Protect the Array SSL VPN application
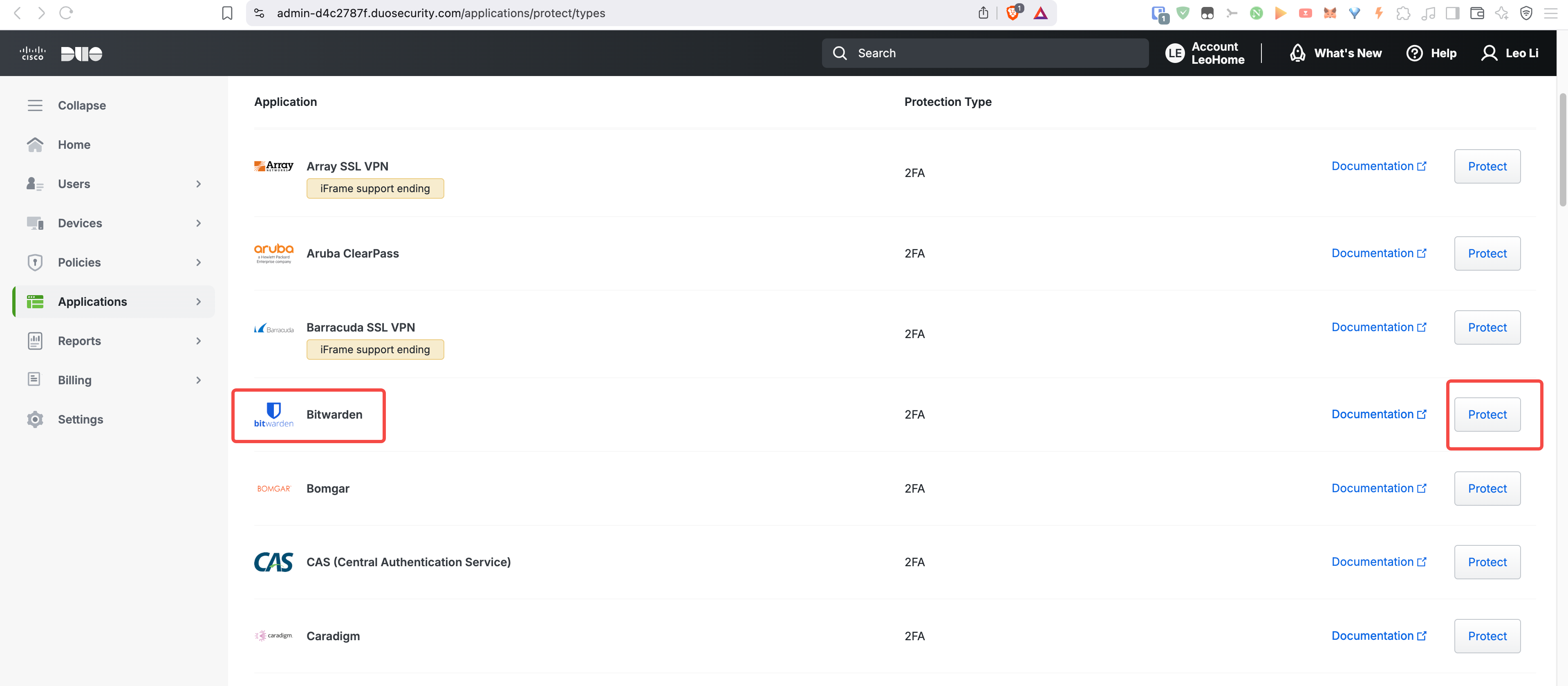The width and height of the screenshot is (1568, 686). pyautogui.click(x=1487, y=166)
